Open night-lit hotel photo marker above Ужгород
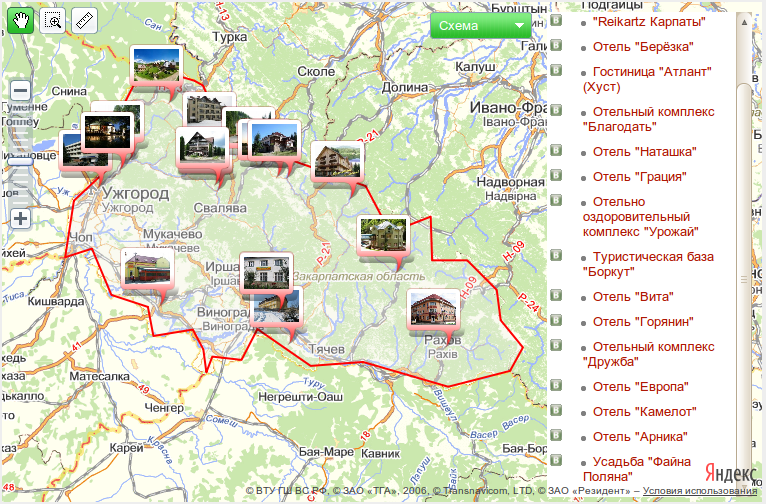Screen dimensions: 766x504 point(107,132)
